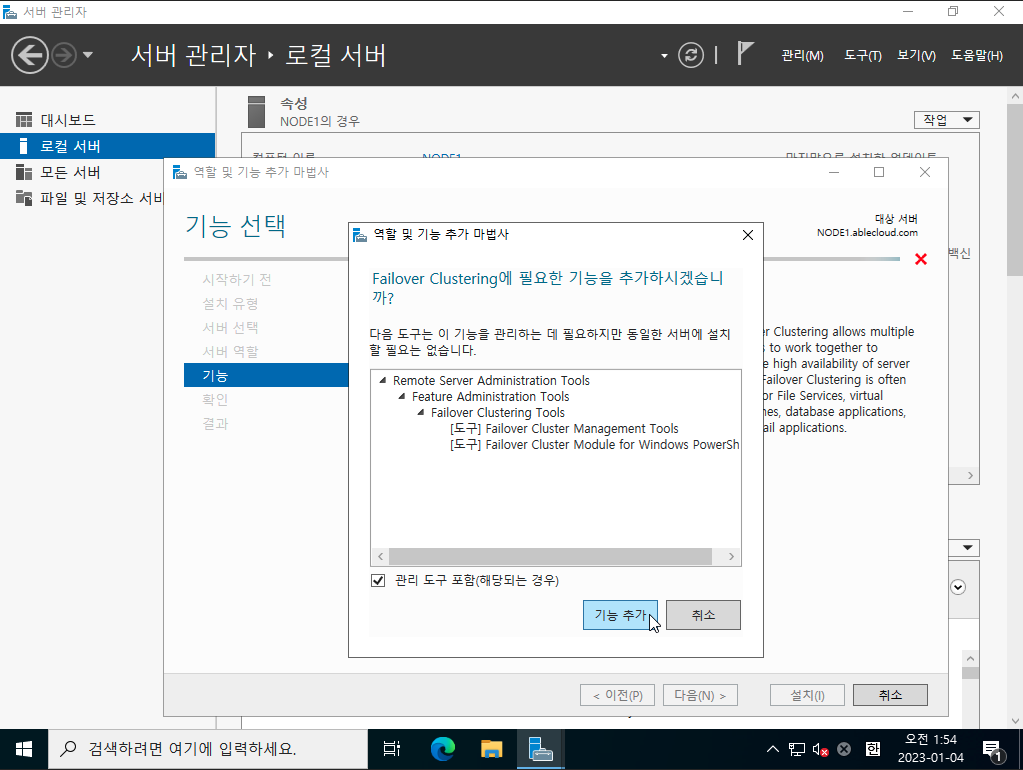Image resolution: width=1023 pixels, height=770 pixels.
Task: Click the feature list scroll-right arrow
Action: [x=731, y=557]
